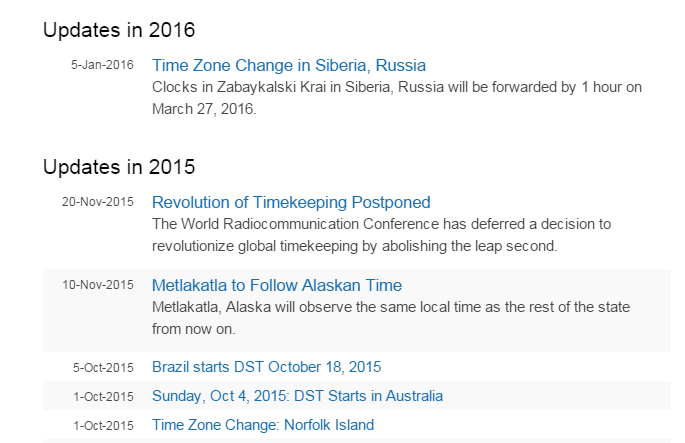Viewport: 685px width, 443px height.
Task: Click the 20-Nov-2015 date label
Action: click(97, 203)
